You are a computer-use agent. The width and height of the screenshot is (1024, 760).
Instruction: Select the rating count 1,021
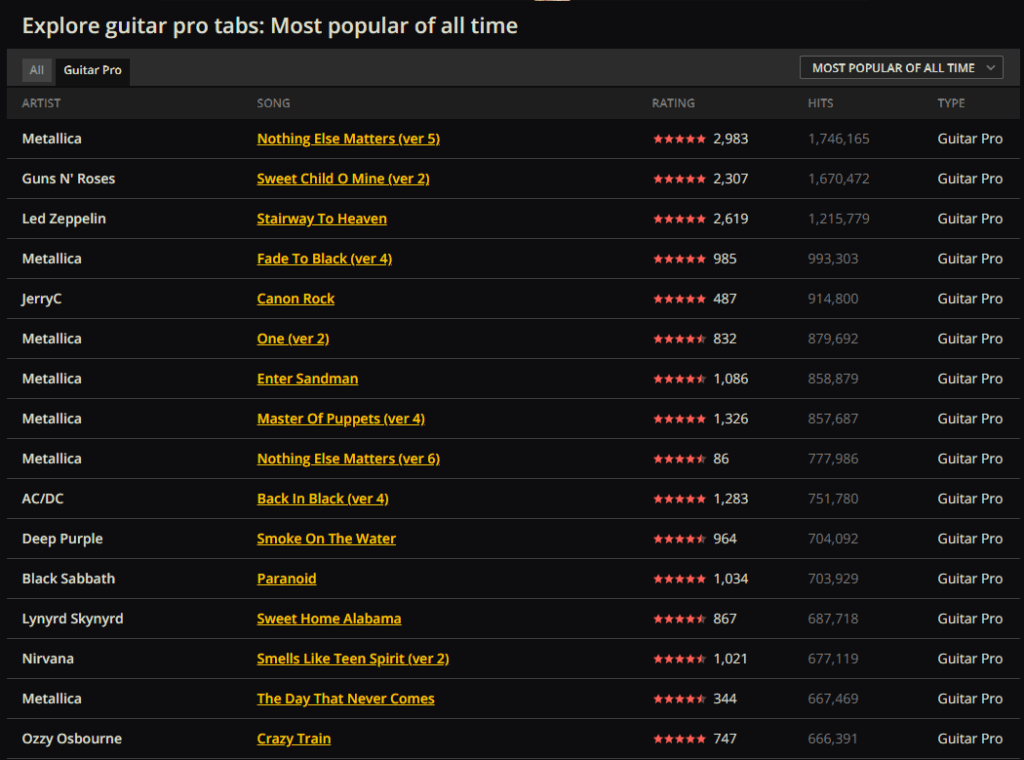(730, 658)
